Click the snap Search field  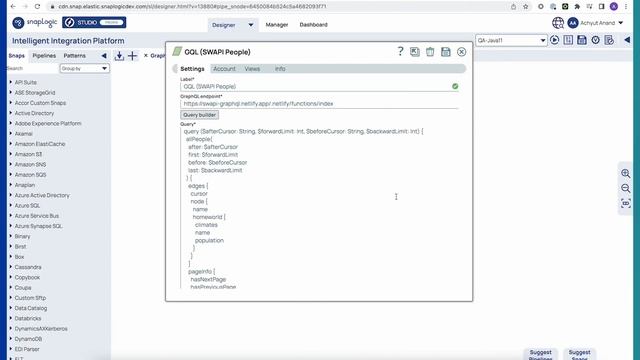click(33, 69)
